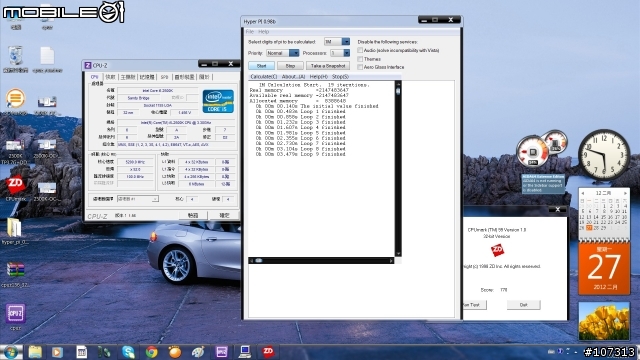Switch to CPU-Z via purple taskbar icon

pos(222,352)
